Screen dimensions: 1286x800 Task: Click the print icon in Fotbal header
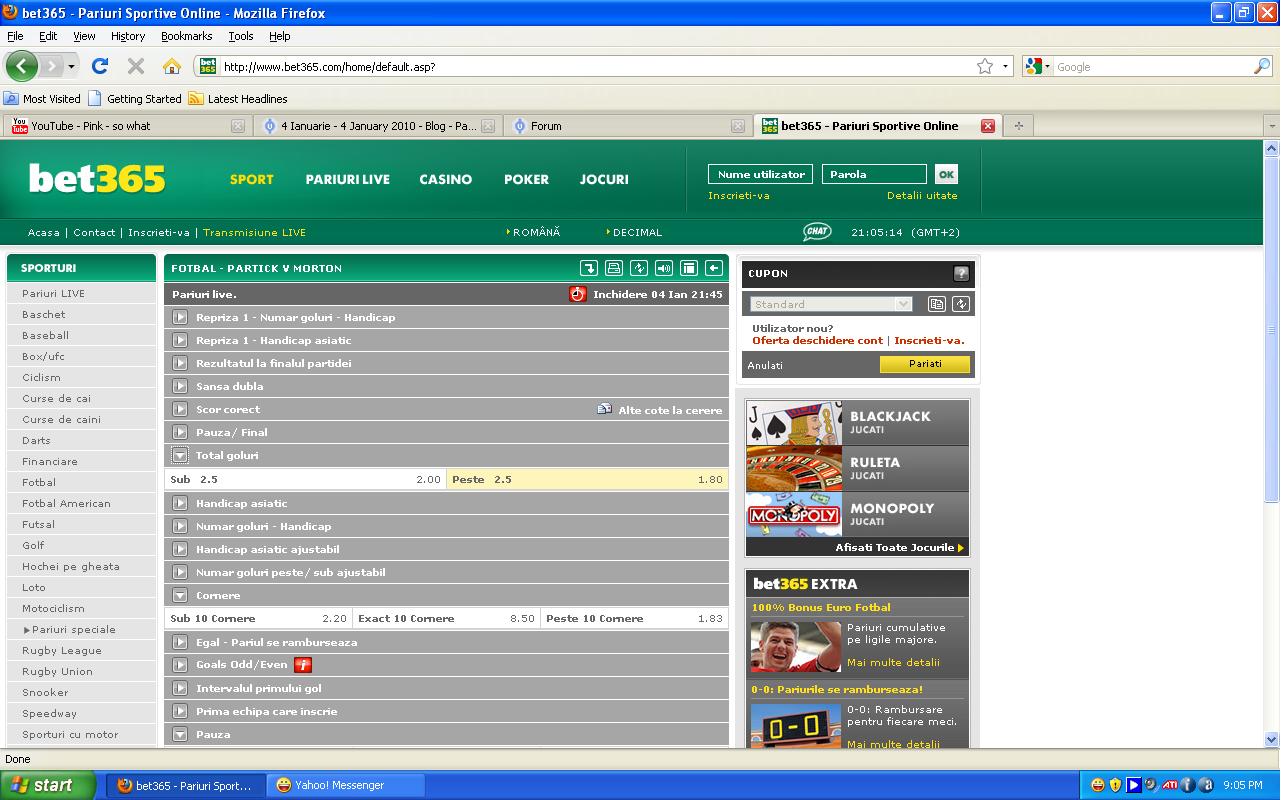pyautogui.click(x=614, y=268)
